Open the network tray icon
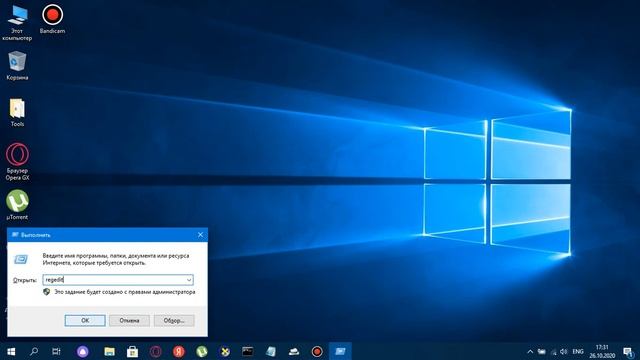Screen dimensions: 640x360 tap(553, 352)
